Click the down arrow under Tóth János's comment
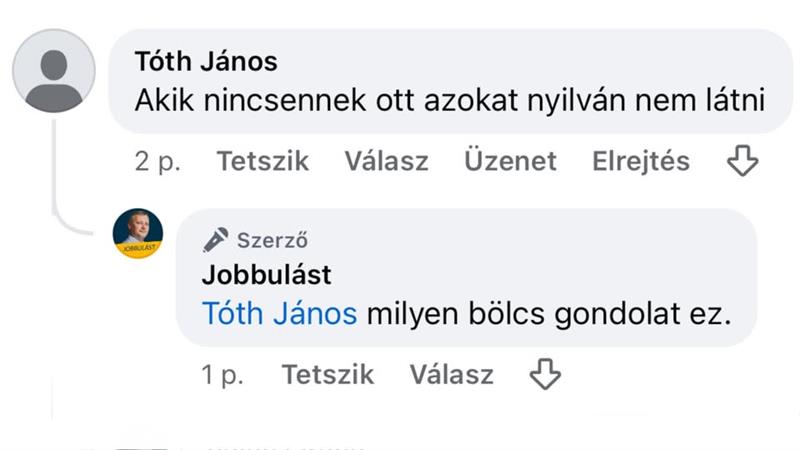 pos(742,161)
